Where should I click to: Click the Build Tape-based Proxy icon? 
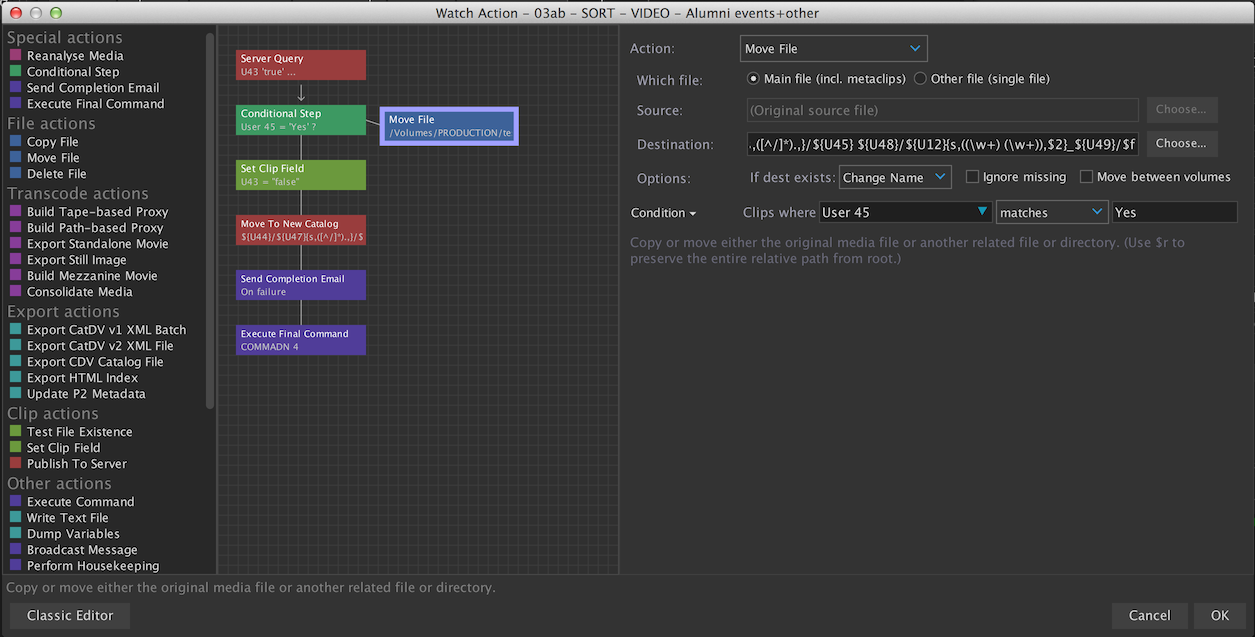click(x=15, y=212)
